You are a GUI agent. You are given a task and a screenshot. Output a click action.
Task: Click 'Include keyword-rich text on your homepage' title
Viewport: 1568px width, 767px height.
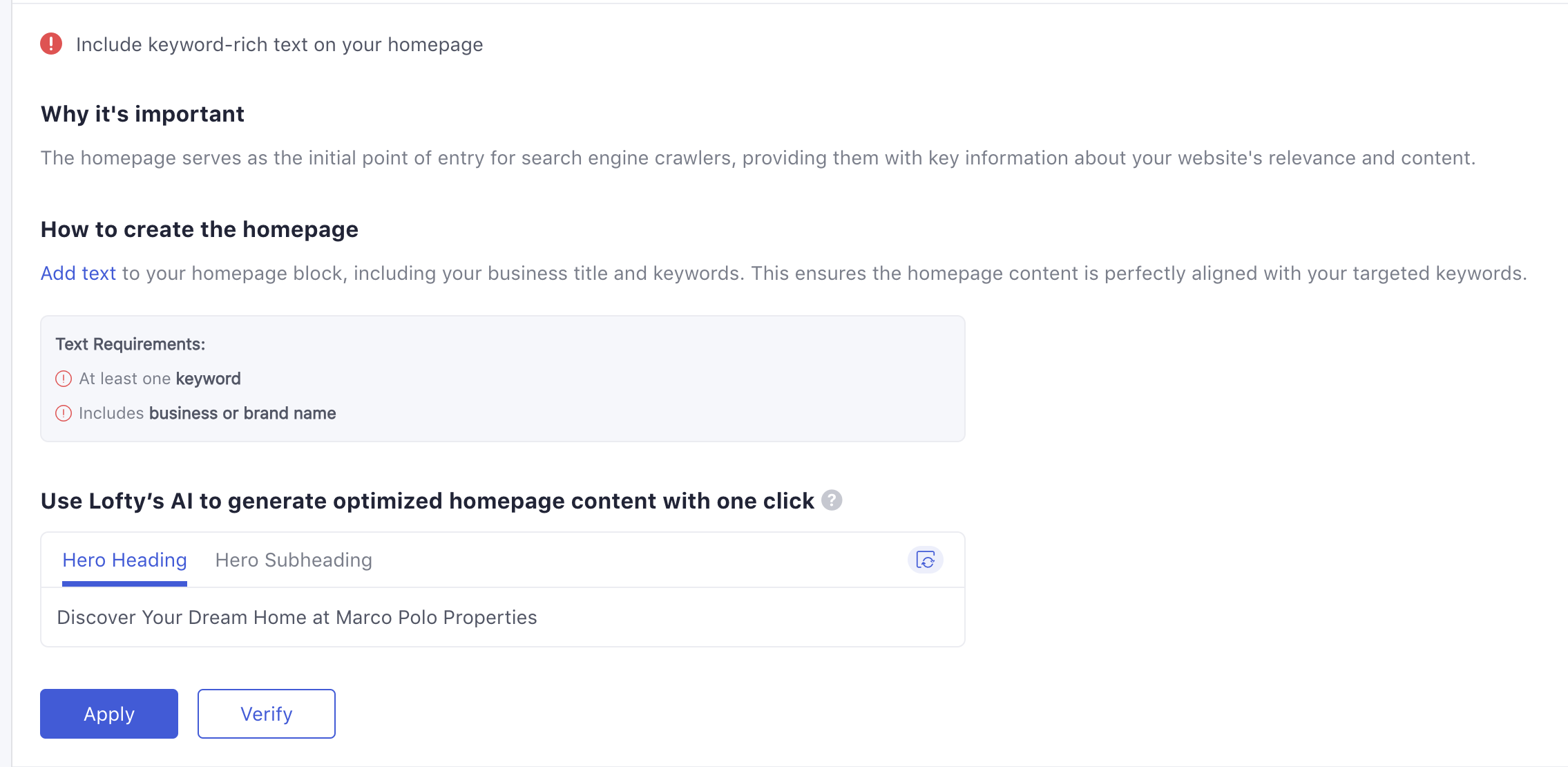(279, 44)
